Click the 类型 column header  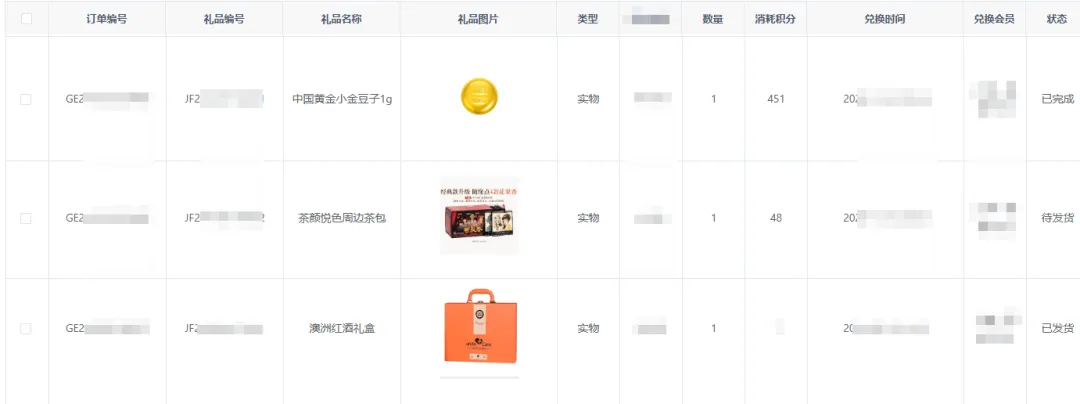coord(588,19)
